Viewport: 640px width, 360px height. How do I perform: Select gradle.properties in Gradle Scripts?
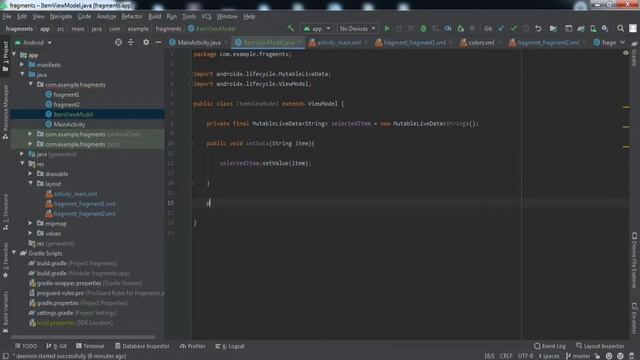tap(78, 303)
